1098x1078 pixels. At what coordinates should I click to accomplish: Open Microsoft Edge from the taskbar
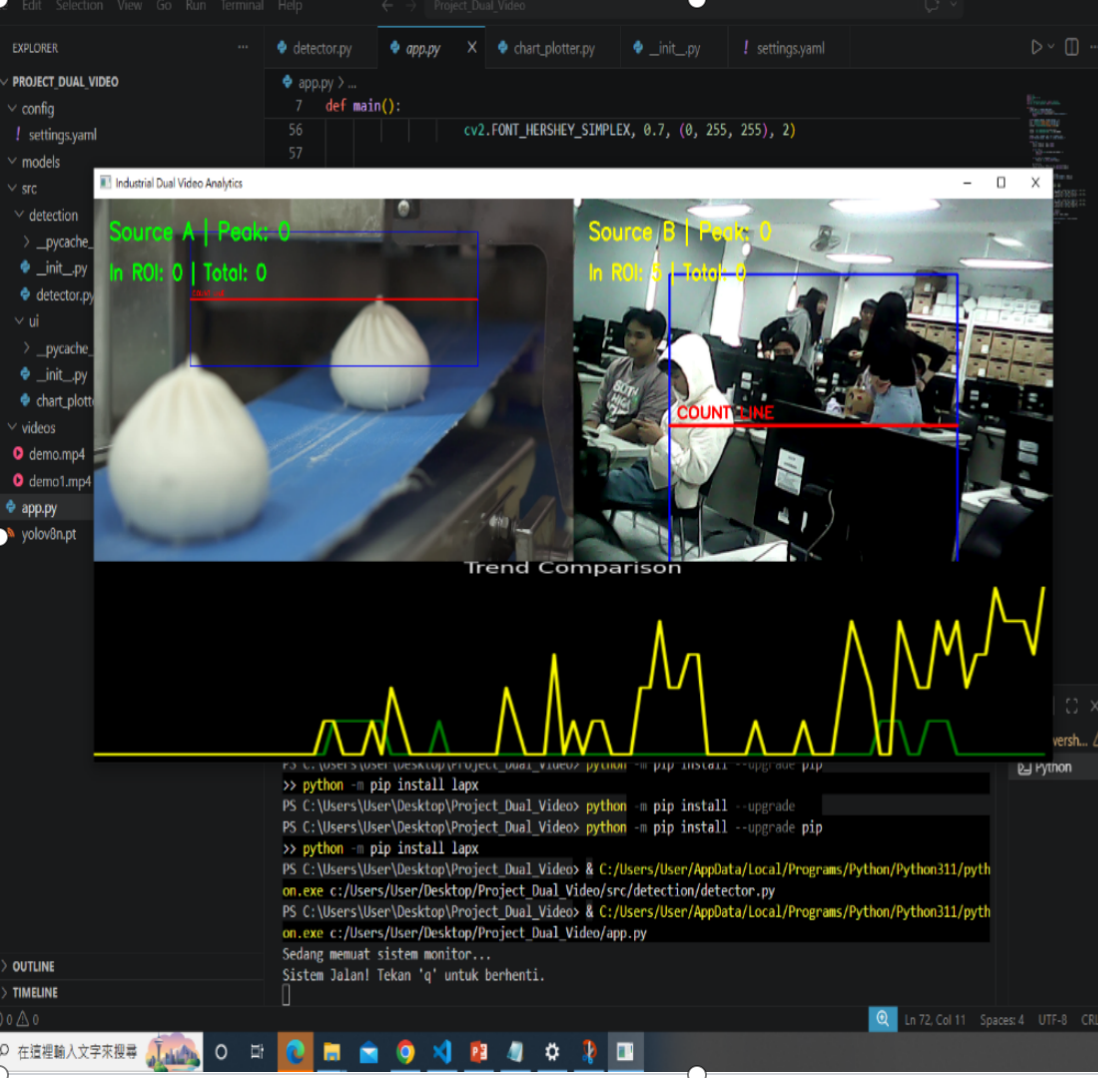tap(295, 1052)
